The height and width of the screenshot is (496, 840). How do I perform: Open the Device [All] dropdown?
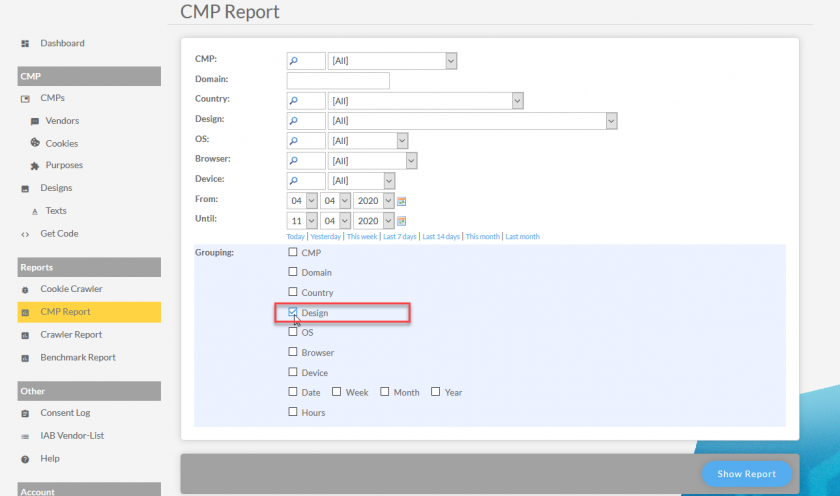coord(362,181)
